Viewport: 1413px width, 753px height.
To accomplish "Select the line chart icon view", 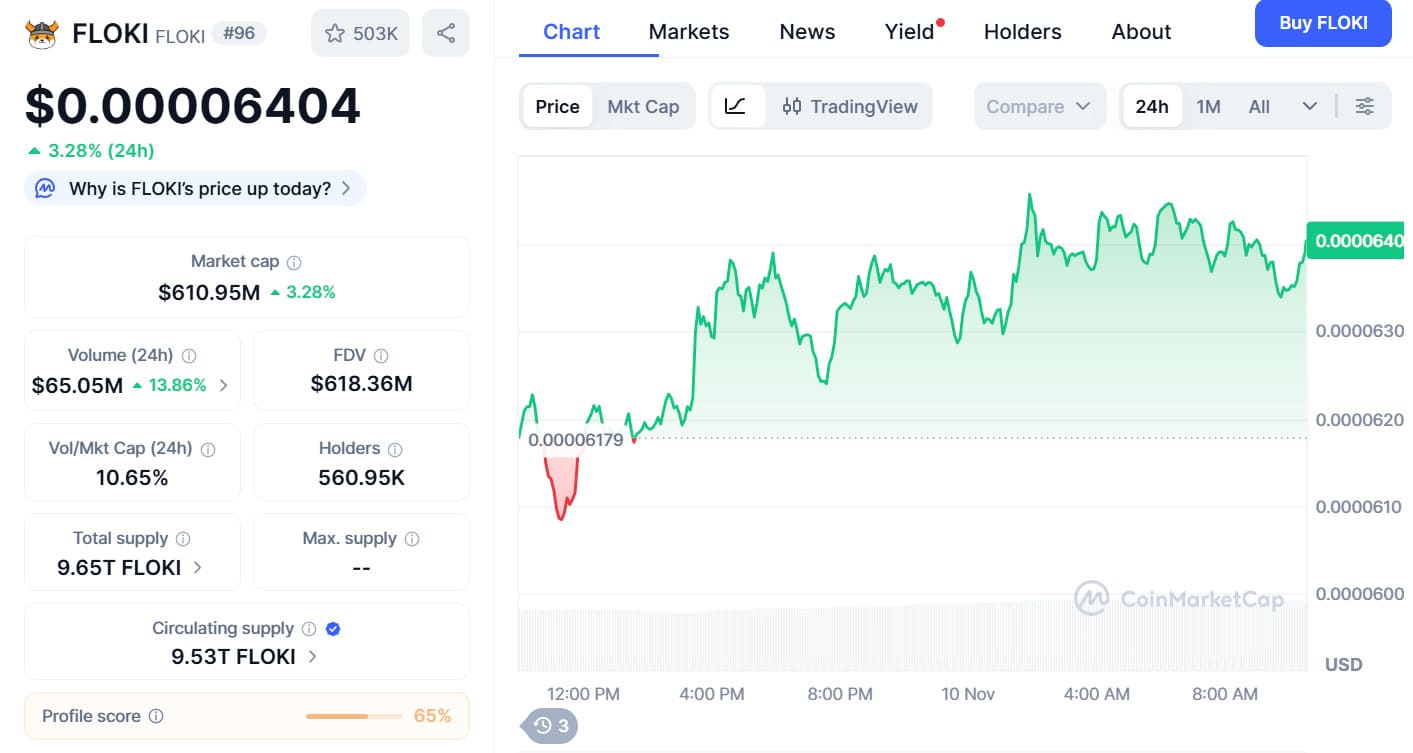I will [736, 106].
